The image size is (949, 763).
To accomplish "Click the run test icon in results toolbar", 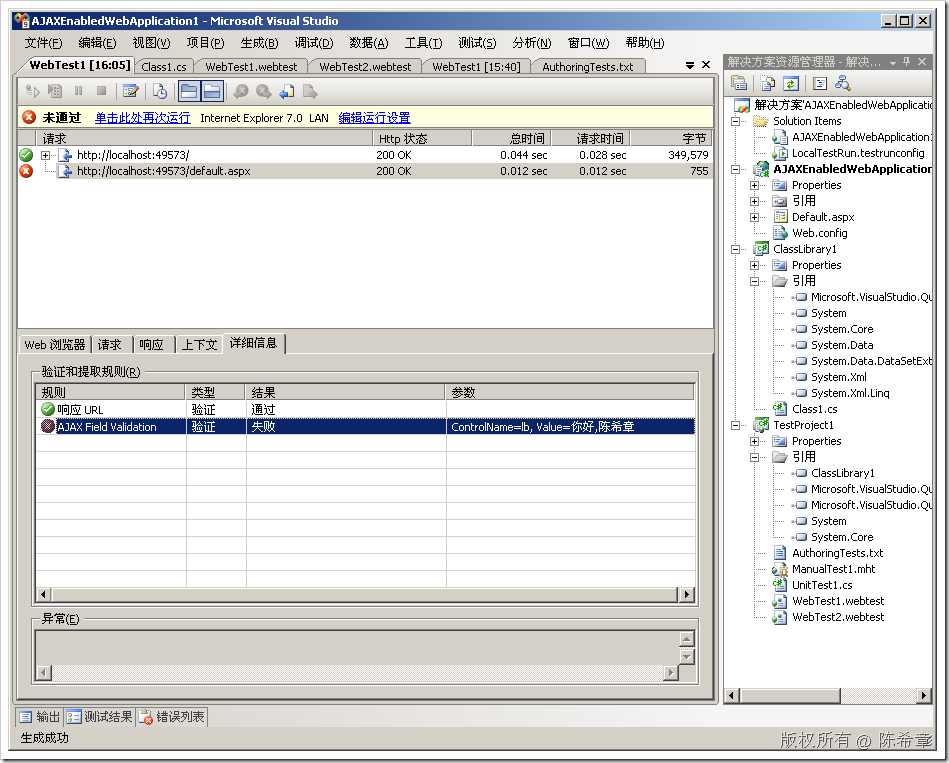I will point(32,91).
